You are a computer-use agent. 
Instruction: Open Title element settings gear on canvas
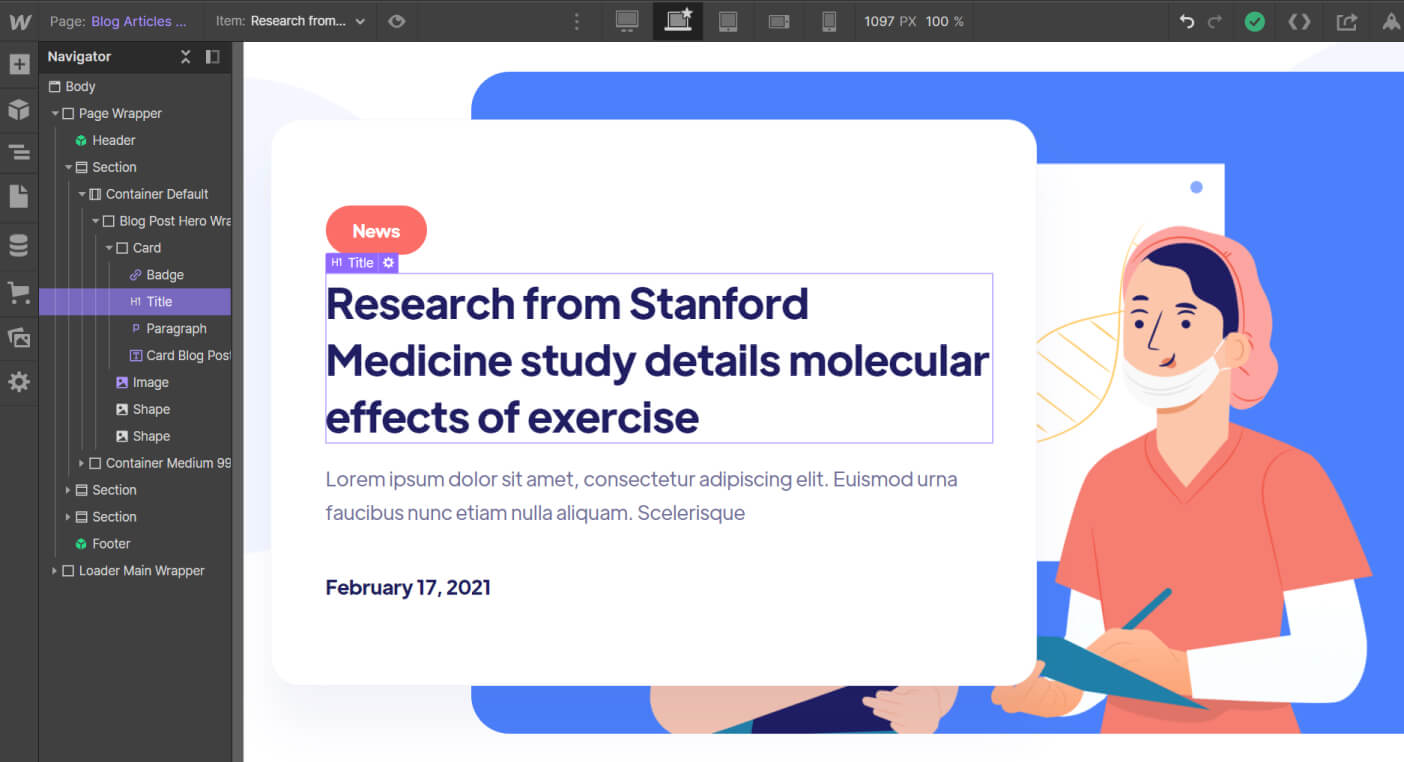(x=388, y=263)
